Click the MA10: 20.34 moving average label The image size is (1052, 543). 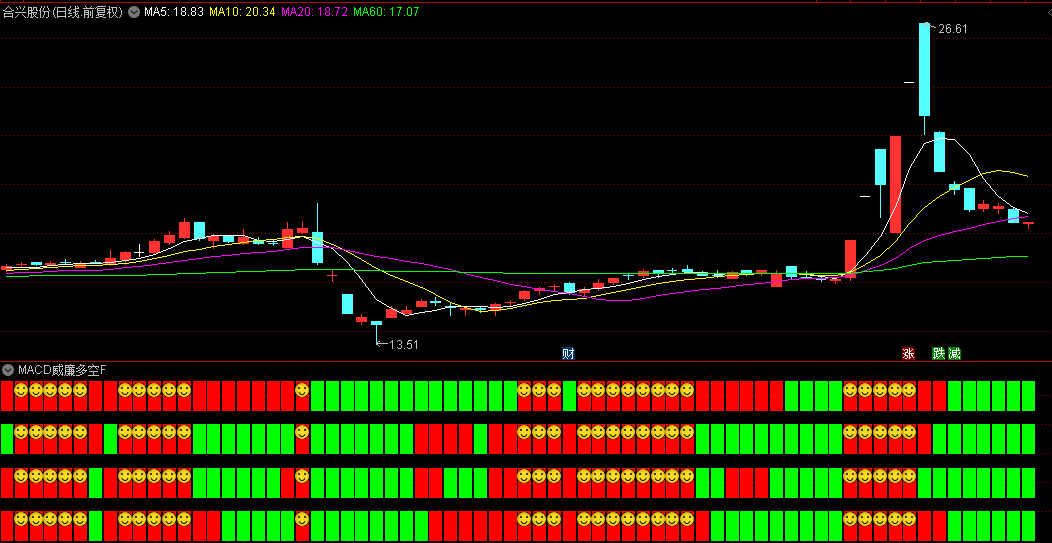pos(242,11)
